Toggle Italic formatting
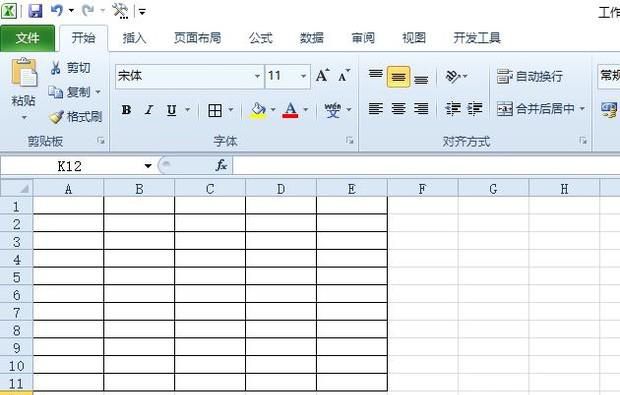The width and height of the screenshot is (620, 395). click(149, 110)
